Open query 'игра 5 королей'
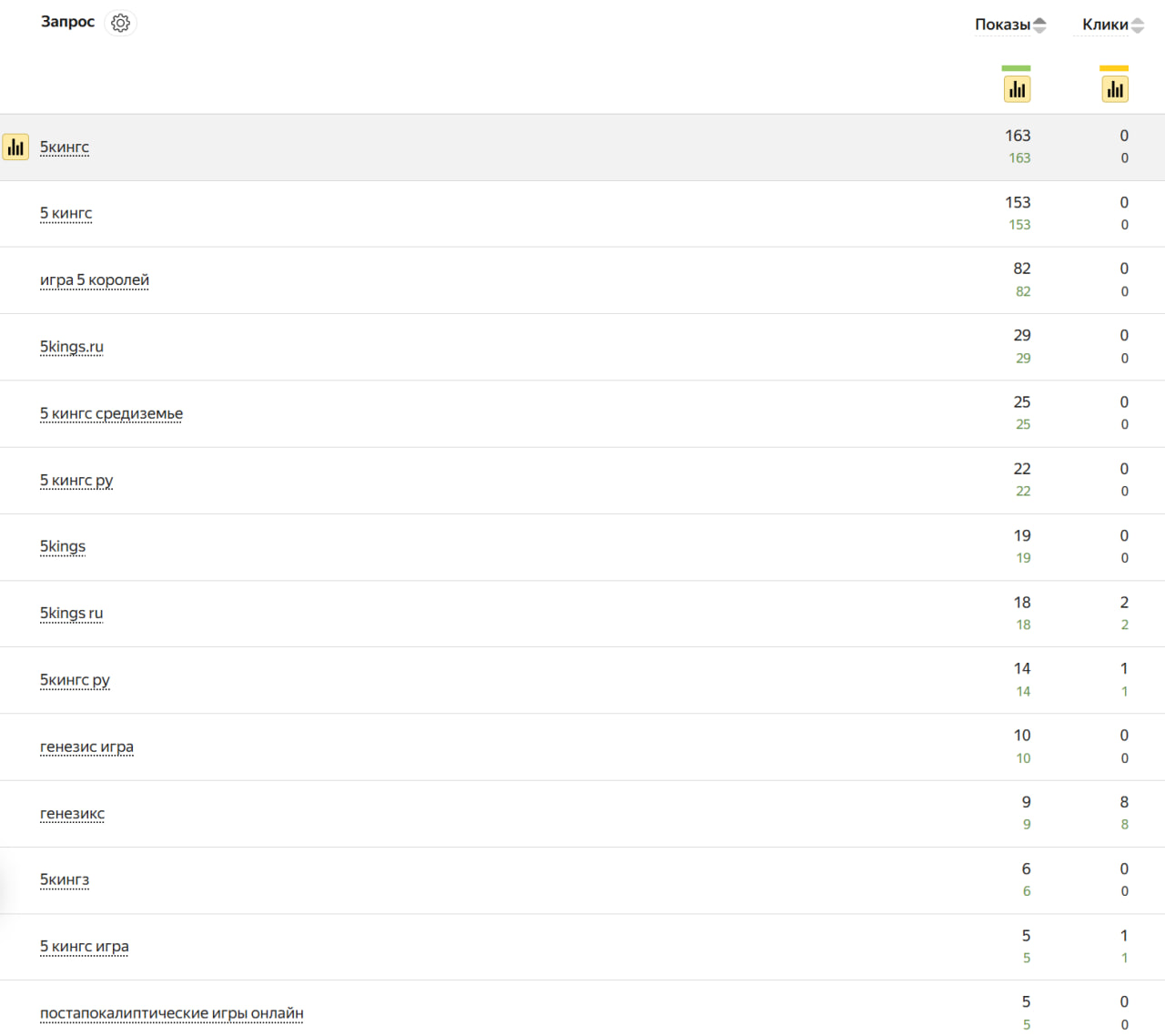 pos(95,279)
